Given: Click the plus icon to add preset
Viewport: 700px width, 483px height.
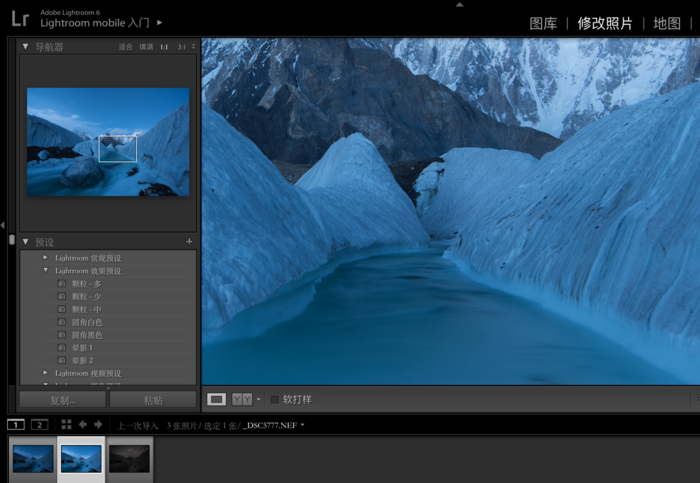Looking at the screenshot, I should click(x=189, y=242).
